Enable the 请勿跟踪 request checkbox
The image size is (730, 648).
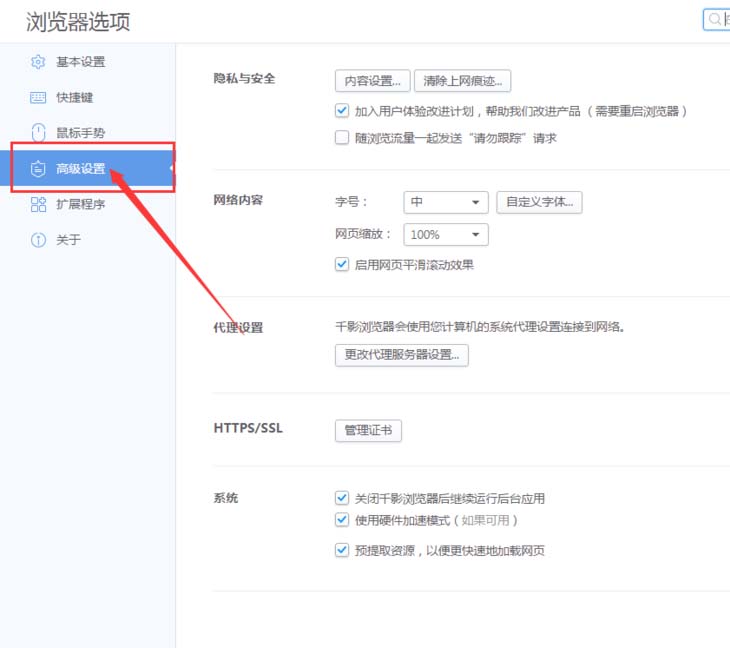(342, 137)
